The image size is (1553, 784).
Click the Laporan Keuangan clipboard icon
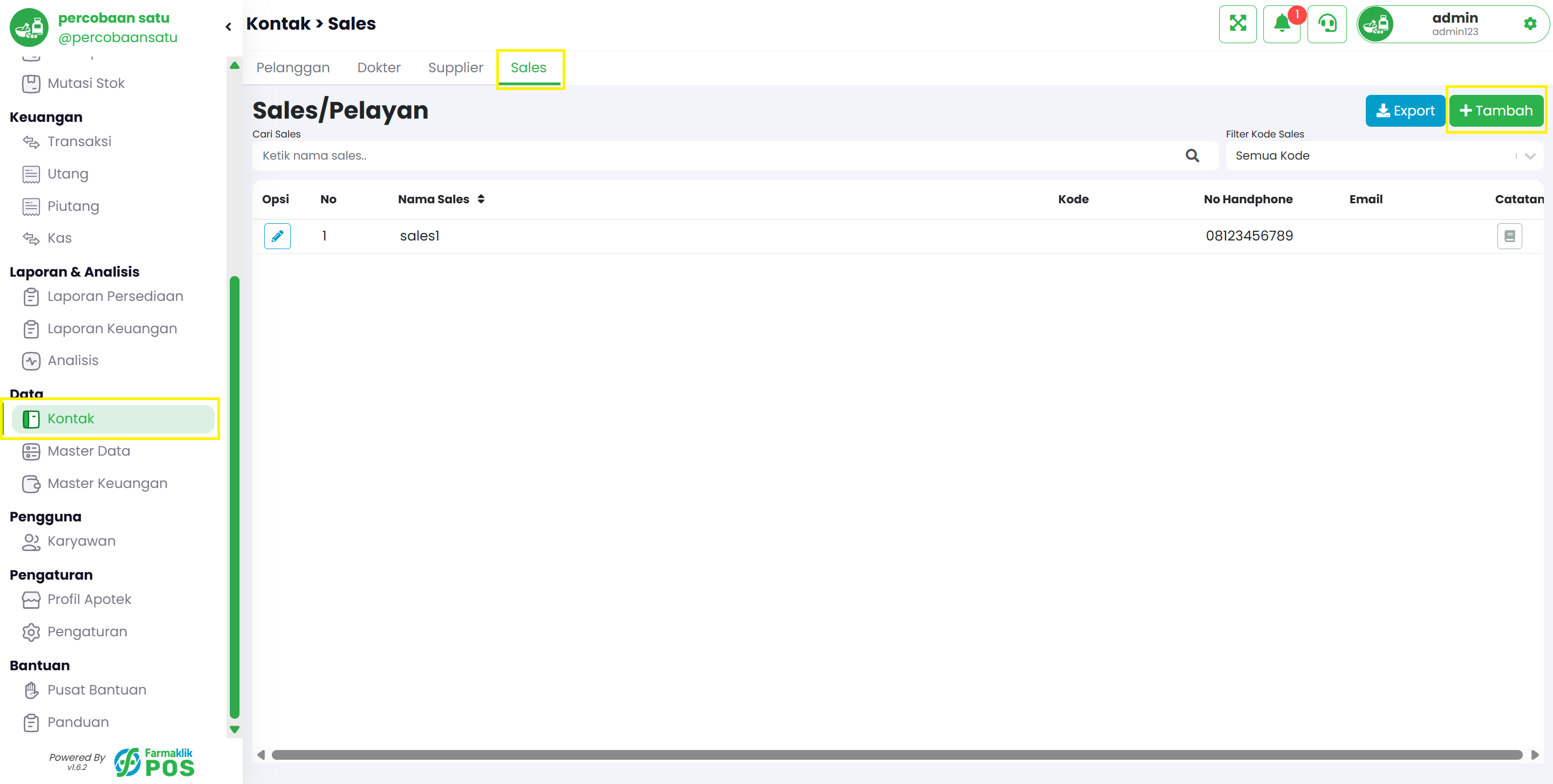click(31, 329)
